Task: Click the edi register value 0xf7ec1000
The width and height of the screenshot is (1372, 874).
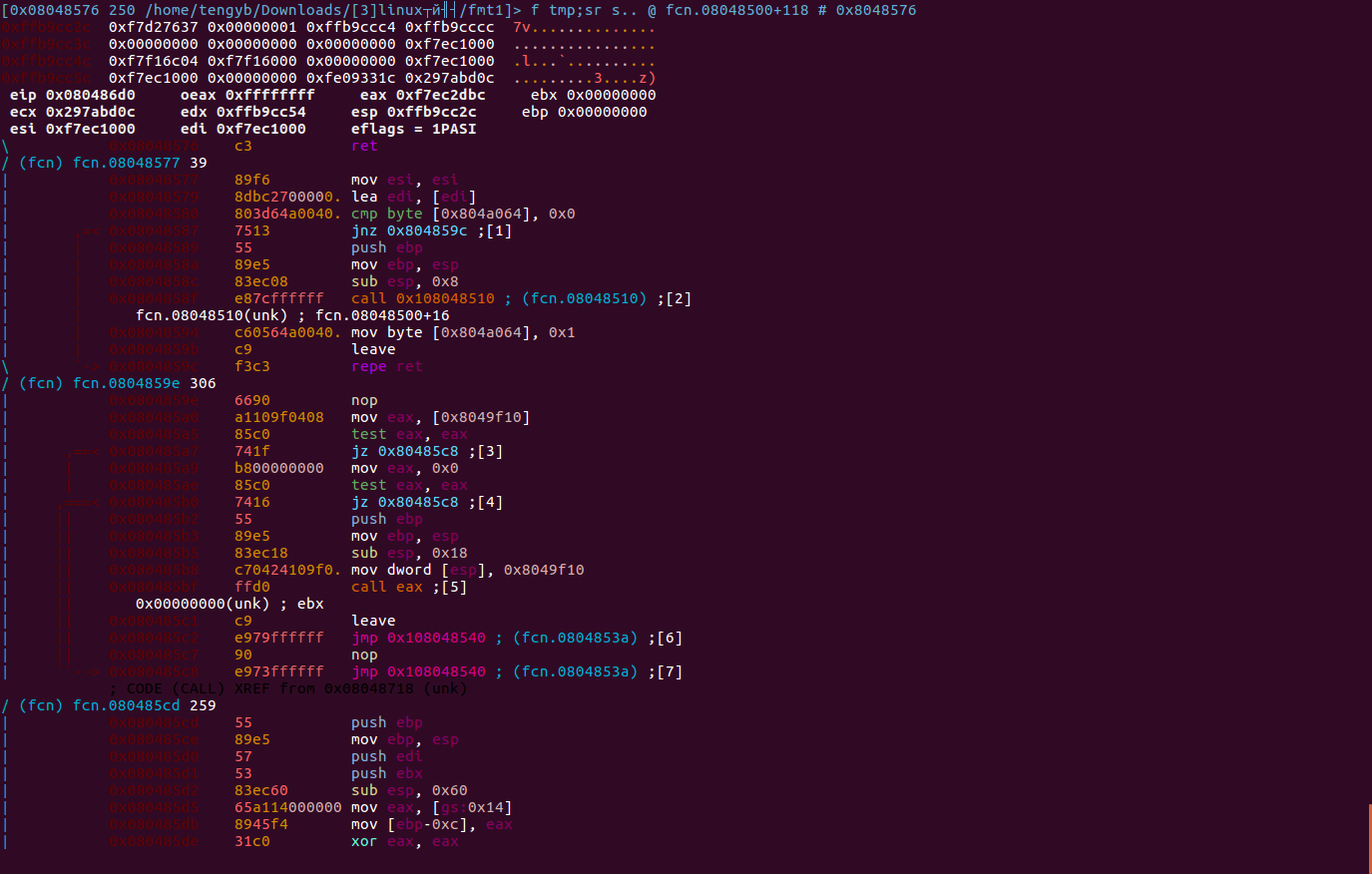Action: (261, 129)
